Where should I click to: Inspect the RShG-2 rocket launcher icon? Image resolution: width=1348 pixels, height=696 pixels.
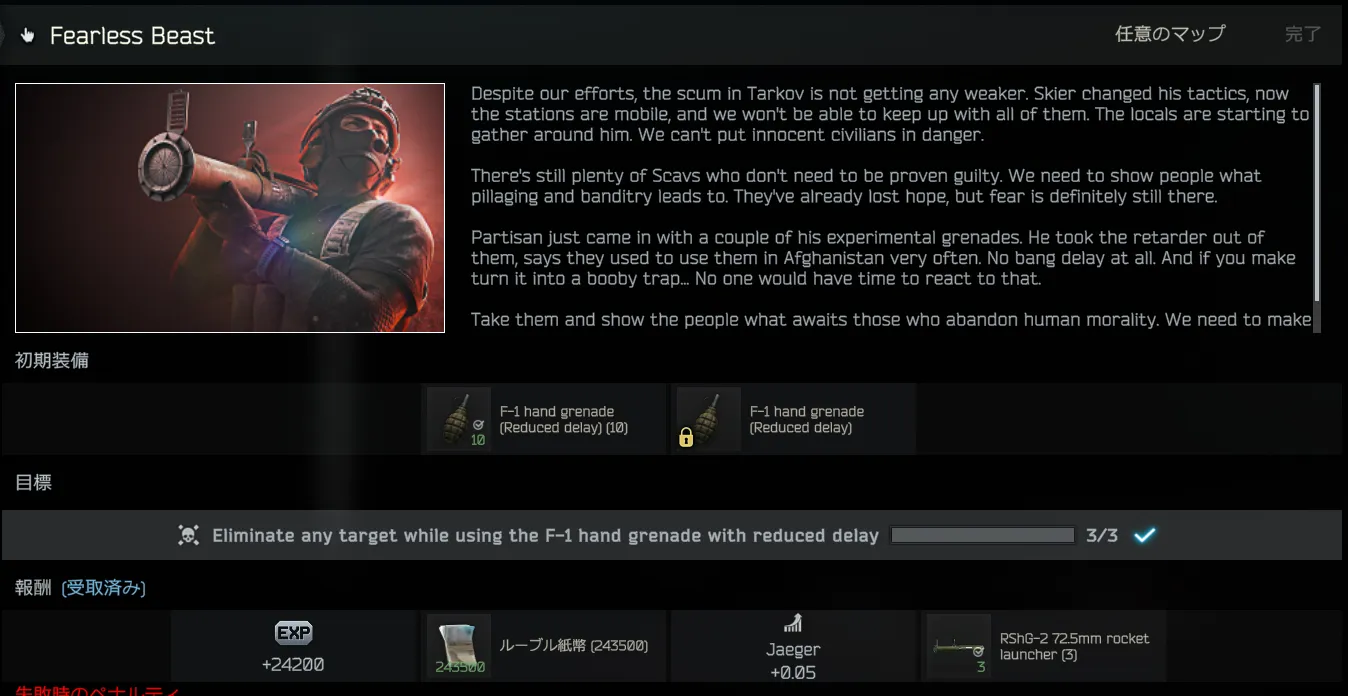tap(959, 646)
